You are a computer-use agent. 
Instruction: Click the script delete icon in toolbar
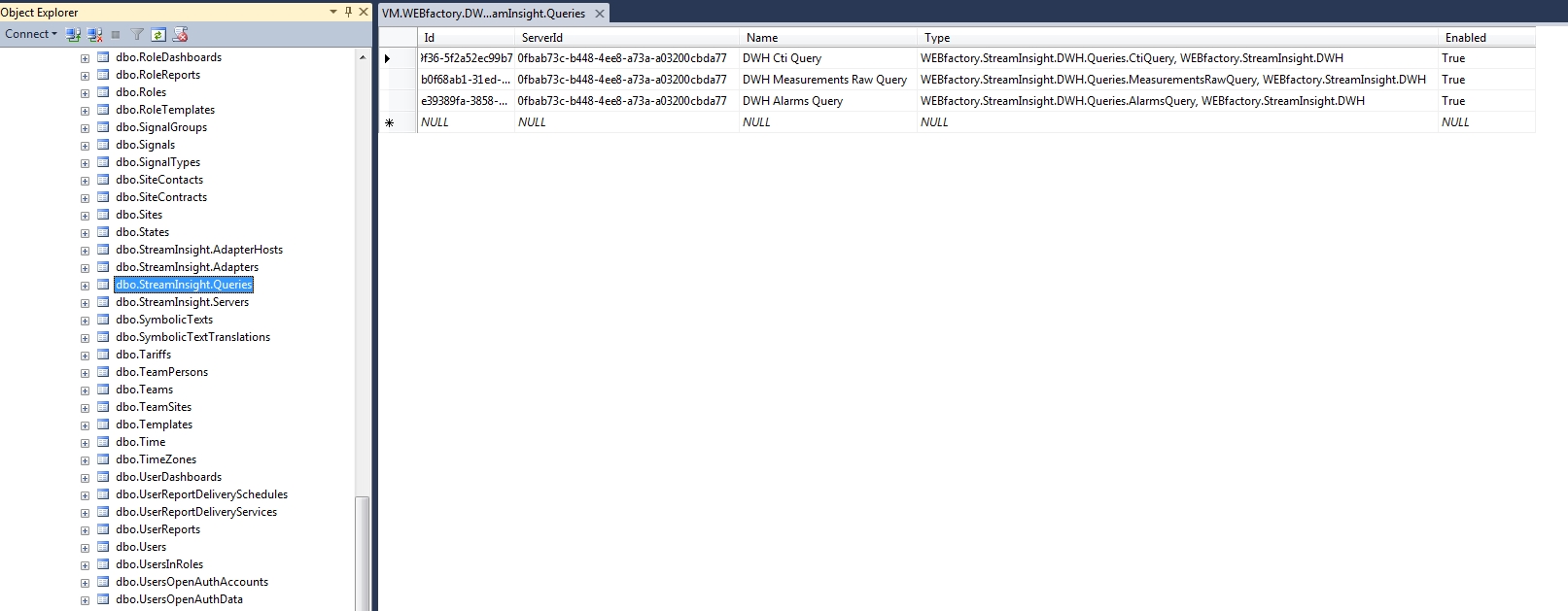[180, 34]
